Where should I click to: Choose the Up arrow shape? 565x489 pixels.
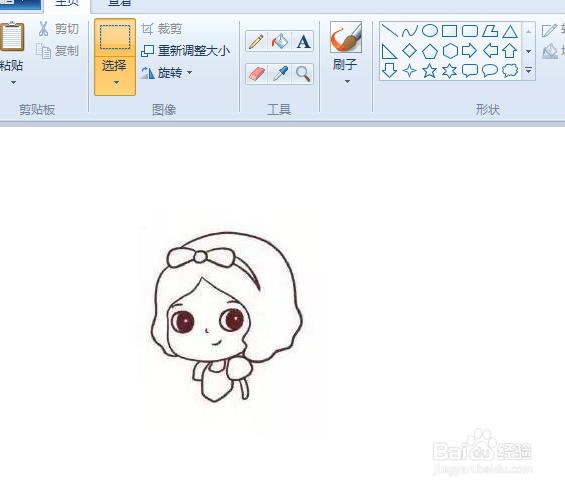[x=510, y=51]
